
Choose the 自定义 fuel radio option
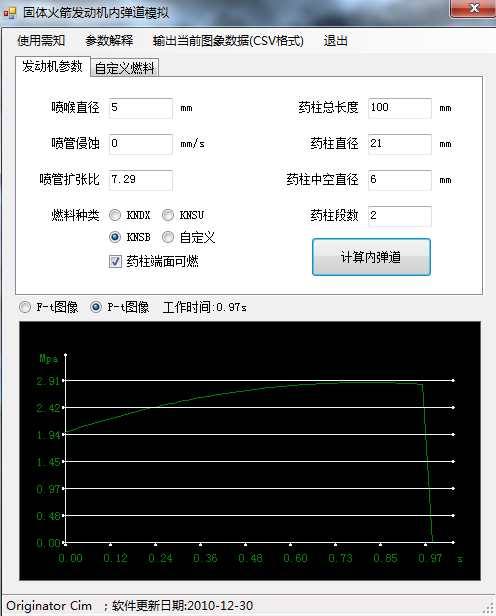click(168, 237)
